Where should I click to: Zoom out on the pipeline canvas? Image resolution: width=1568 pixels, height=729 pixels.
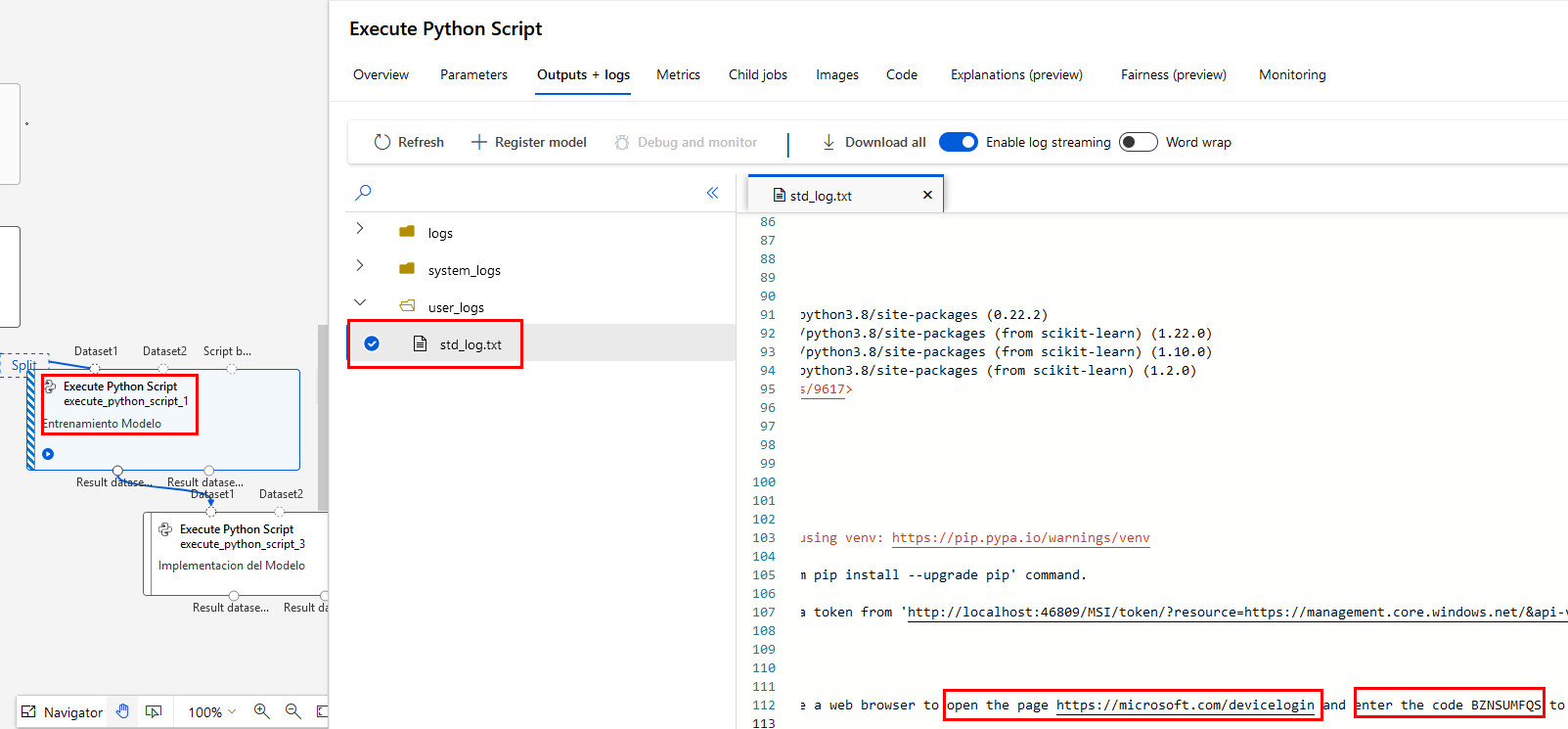pyautogui.click(x=292, y=711)
